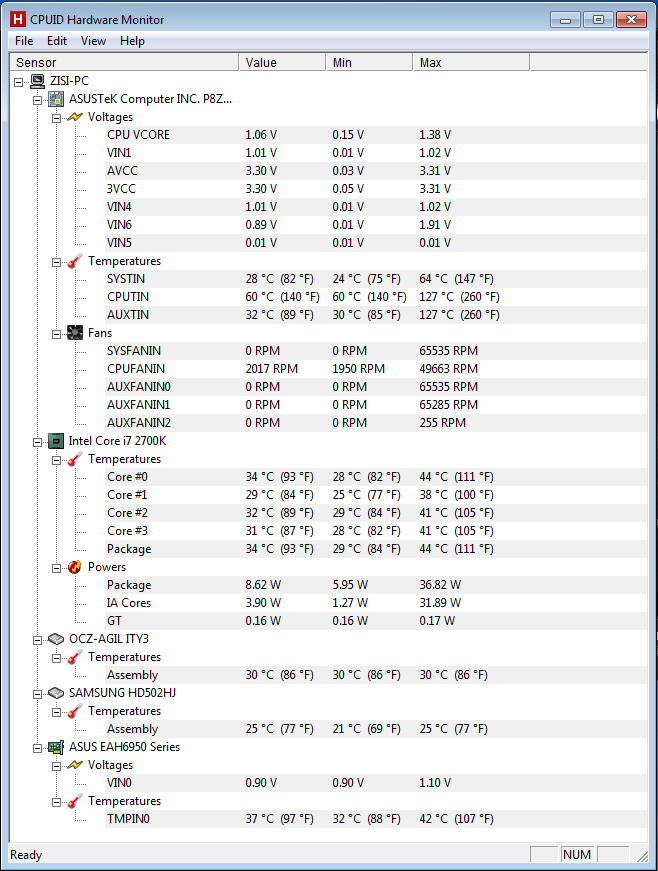
Task: Collapse the motherboard Voltages group
Action: tap(57, 118)
